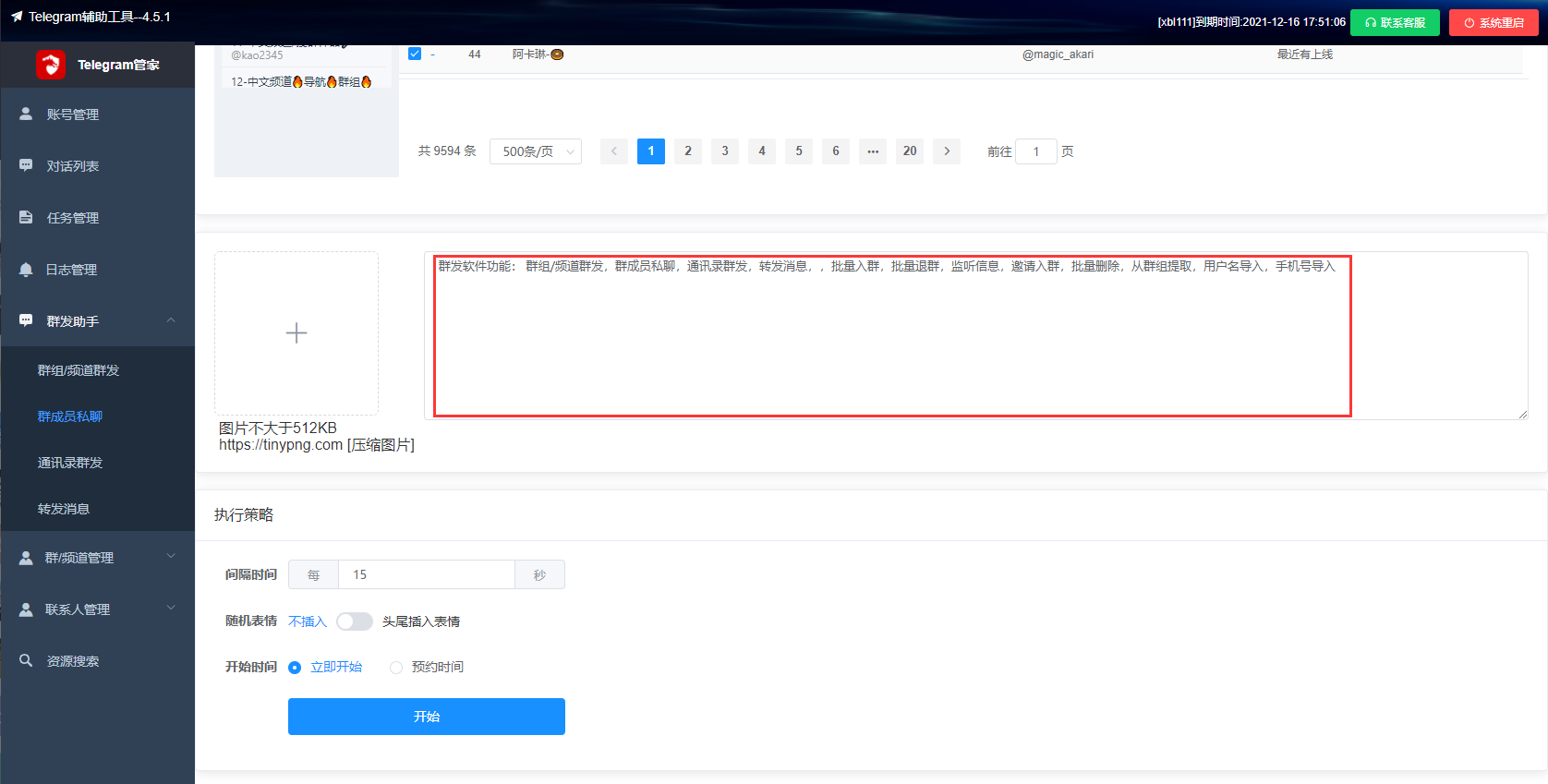This screenshot has width=1548, height=784.
Task: Toggle the 随机表情 switch
Action: (355, 621)
